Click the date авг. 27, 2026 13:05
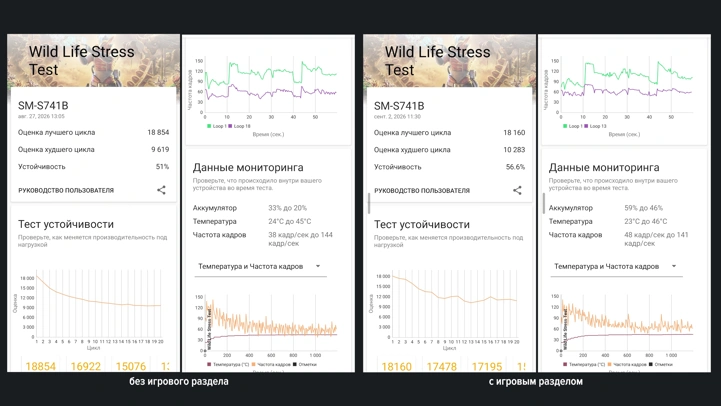This screenshot has height=406, width=721. (x=41, y=116)
